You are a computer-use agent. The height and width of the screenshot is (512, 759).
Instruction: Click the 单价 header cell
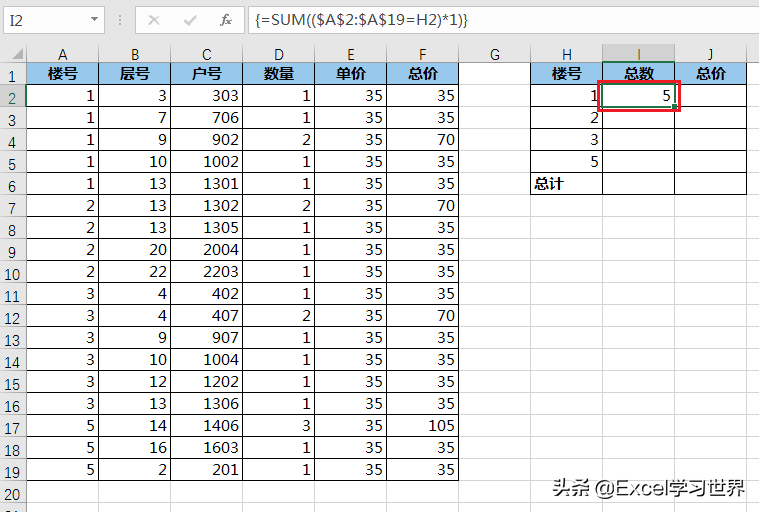pyautogui.click(x=350, y=74)
